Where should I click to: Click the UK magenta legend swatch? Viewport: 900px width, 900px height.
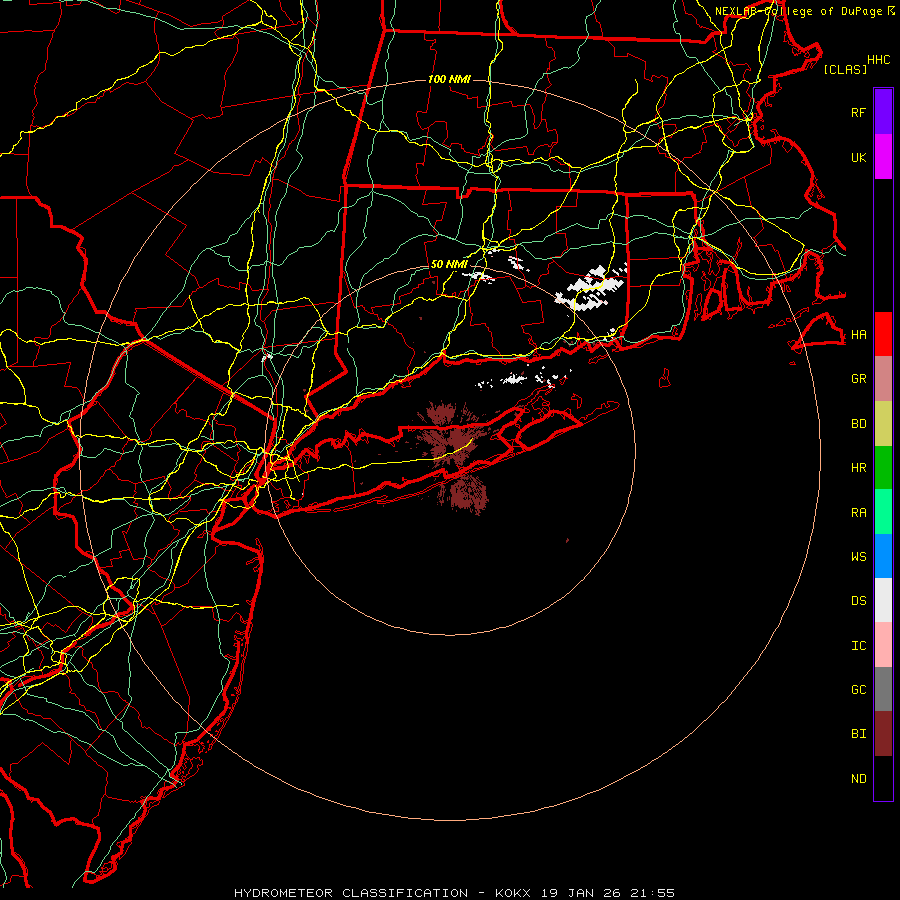(883, 157)
